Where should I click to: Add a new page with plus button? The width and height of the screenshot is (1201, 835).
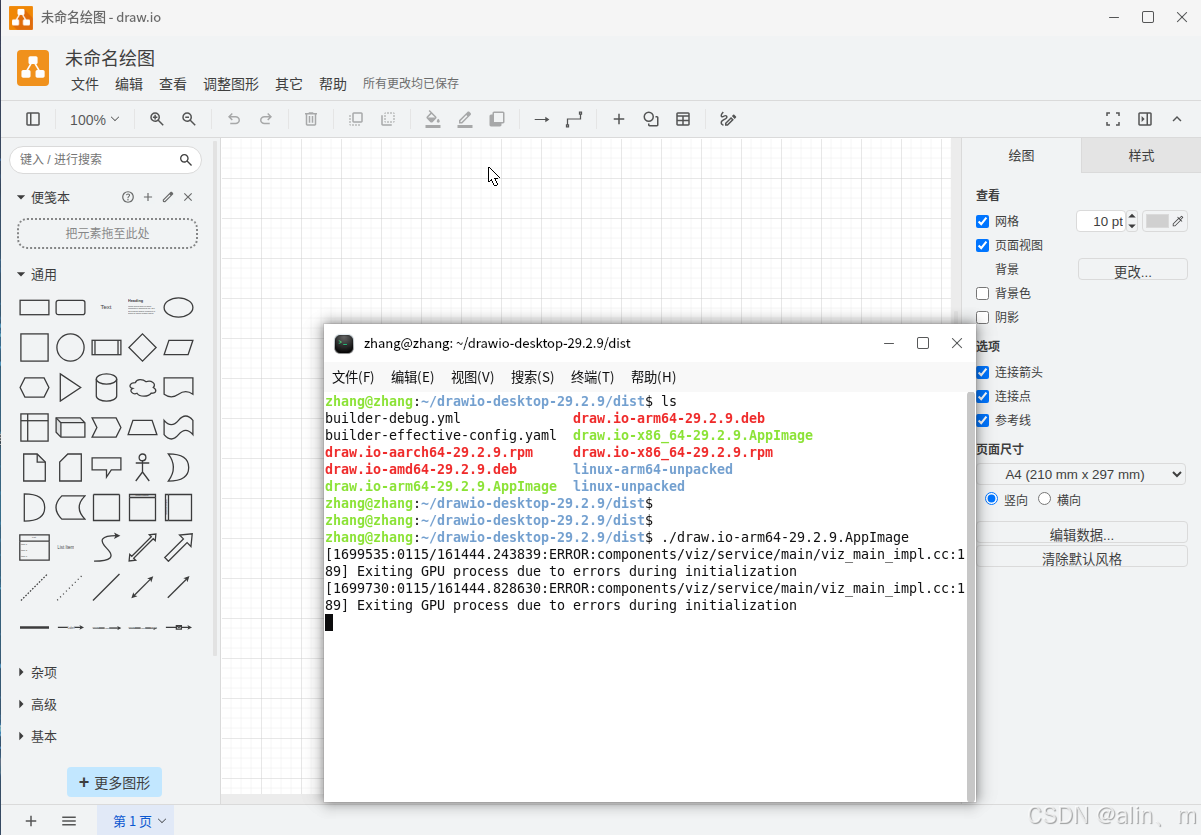31,821
